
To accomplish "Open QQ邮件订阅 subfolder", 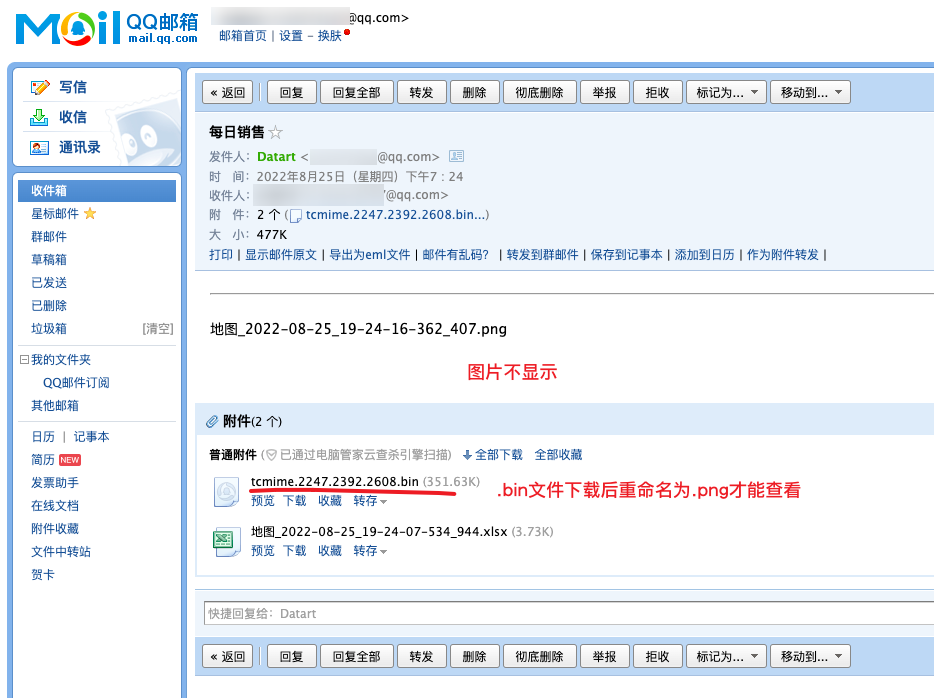I will (x=76, y=382).
